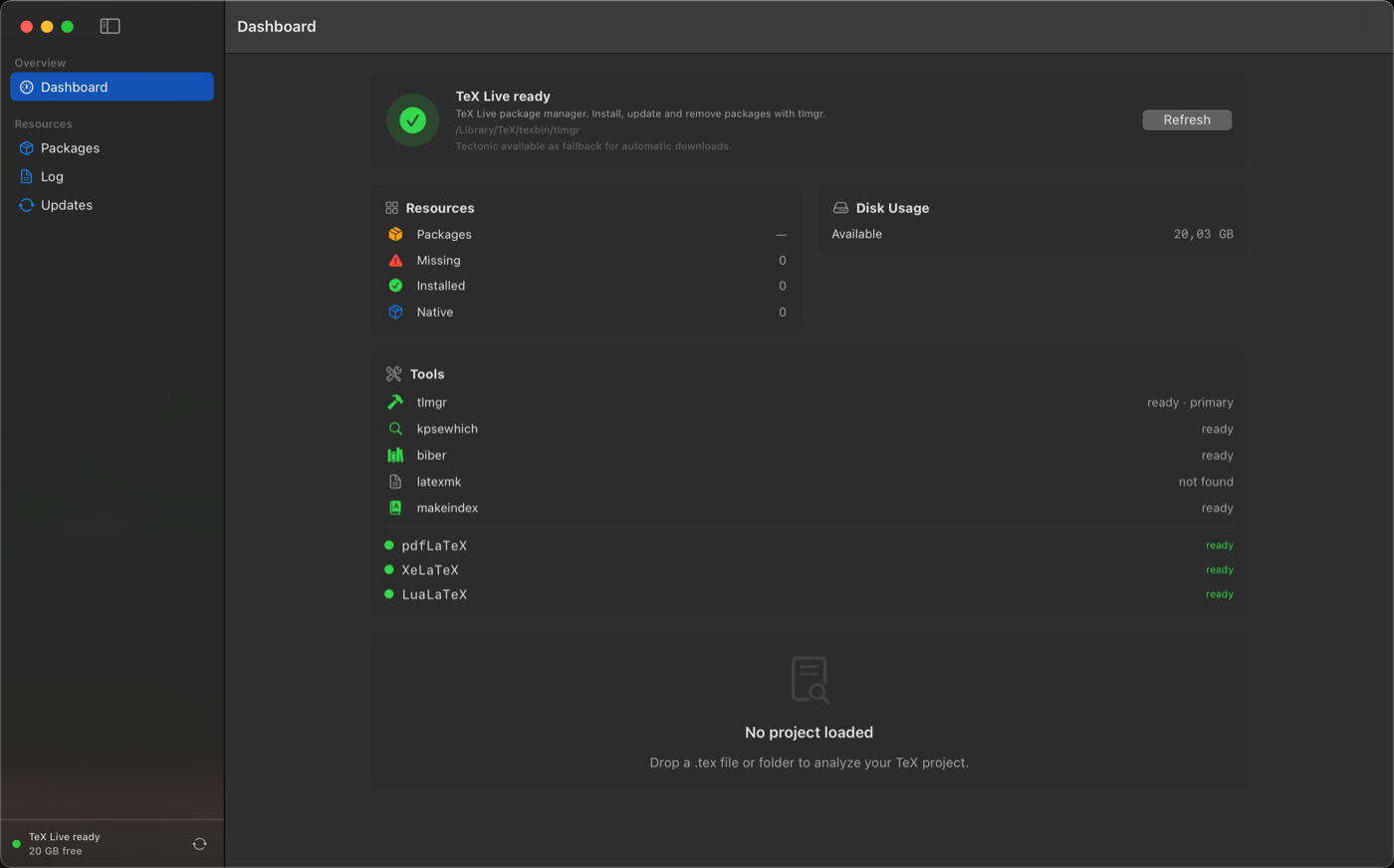Image resolution: width=1394 pixels, height=868 pixels.
Task: Click the 'not found' status for latexmk
Action: coord(1206,482)
